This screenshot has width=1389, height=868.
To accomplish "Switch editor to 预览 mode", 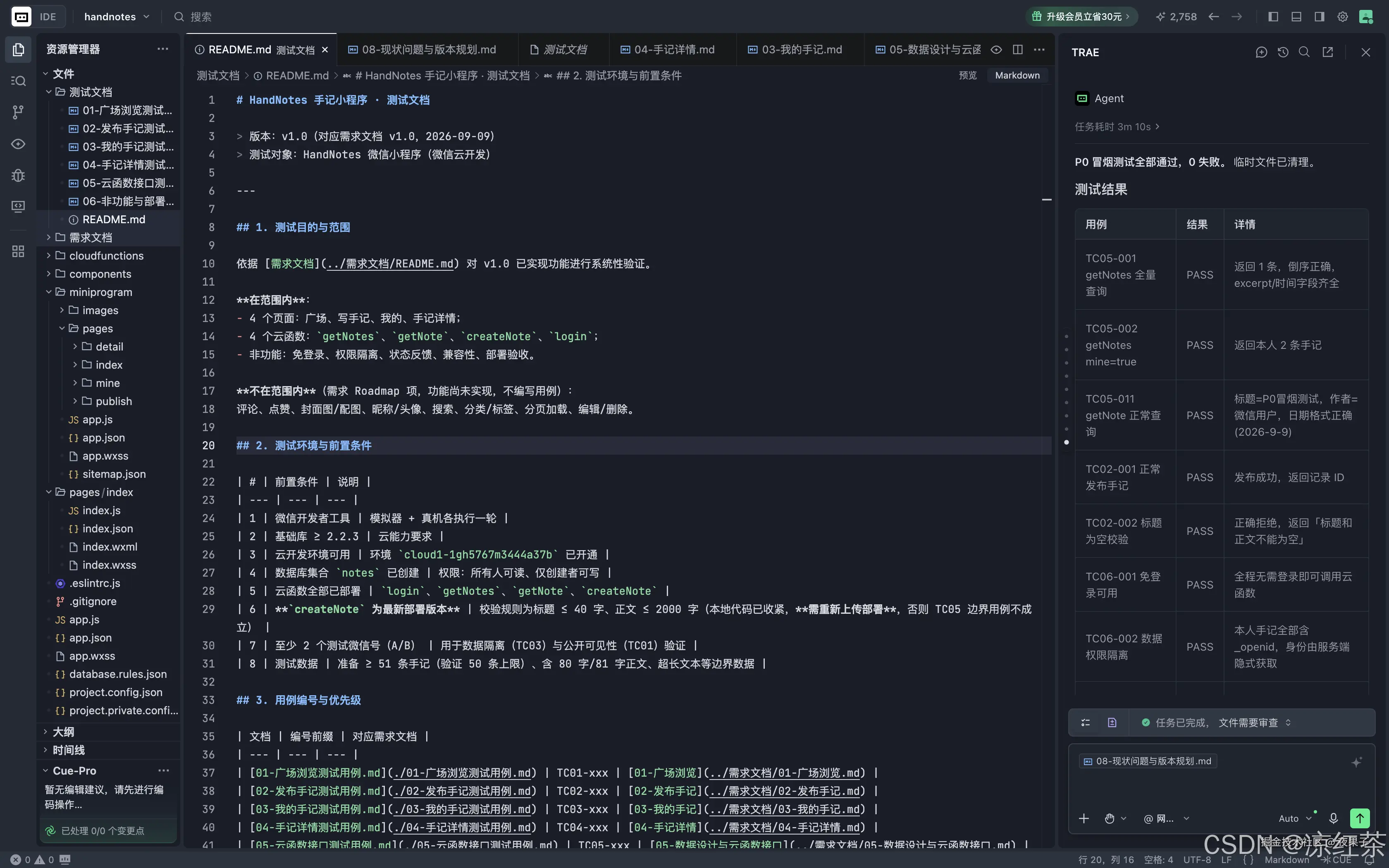I will (x=968, y=75).
